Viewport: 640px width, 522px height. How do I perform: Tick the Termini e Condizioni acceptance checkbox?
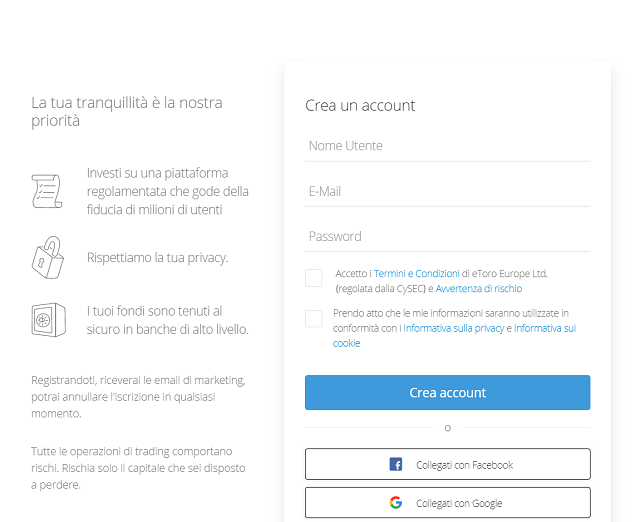click(313, 278)
